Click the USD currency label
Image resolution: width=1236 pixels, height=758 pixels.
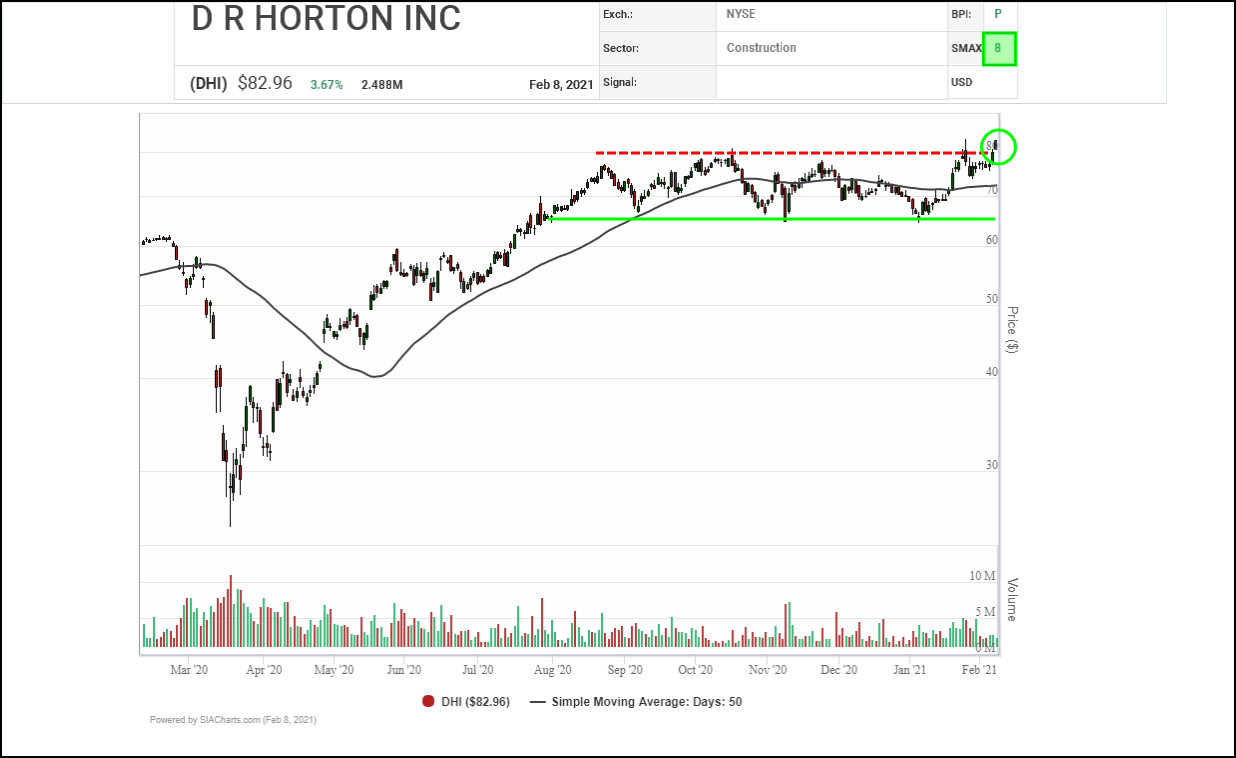pyautogui.click(x=962, y=82)
